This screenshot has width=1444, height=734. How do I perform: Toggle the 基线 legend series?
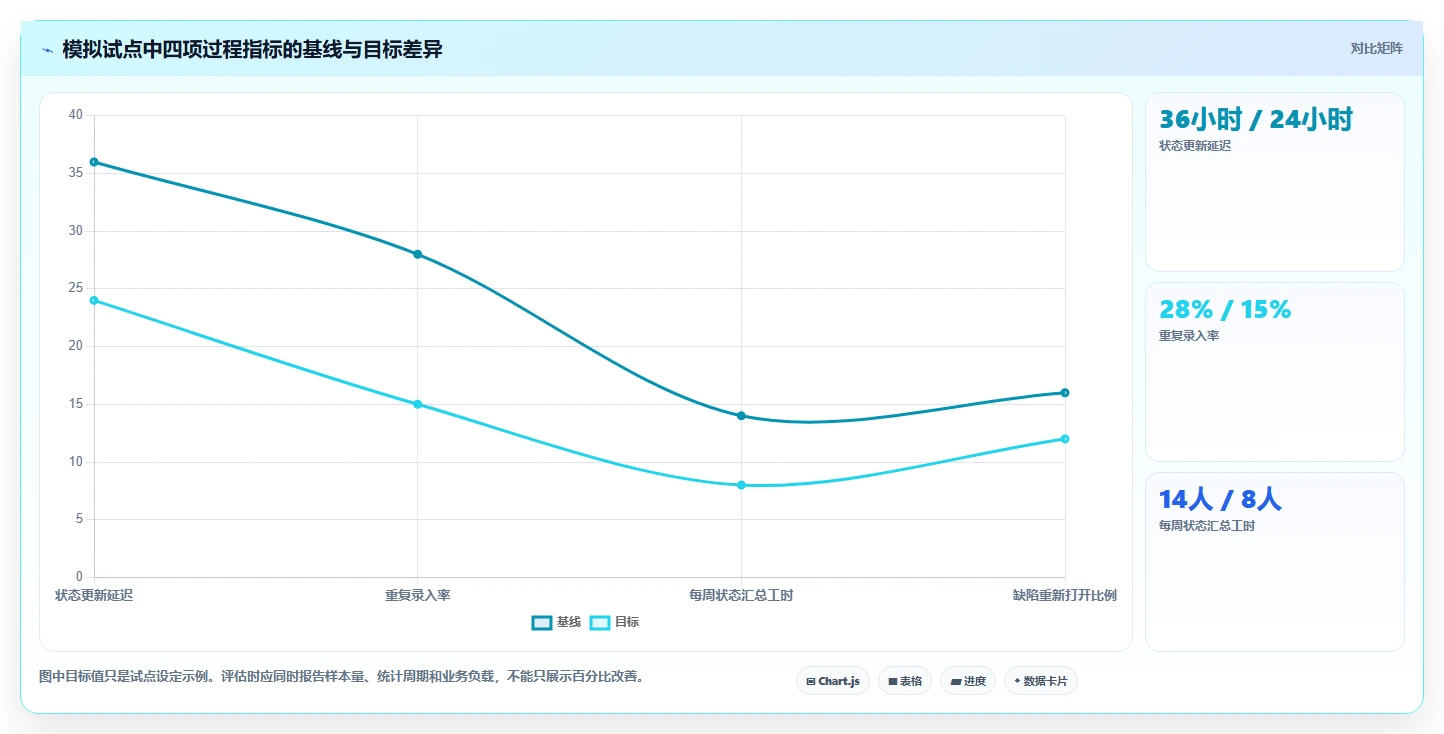[x=556, y=622]
